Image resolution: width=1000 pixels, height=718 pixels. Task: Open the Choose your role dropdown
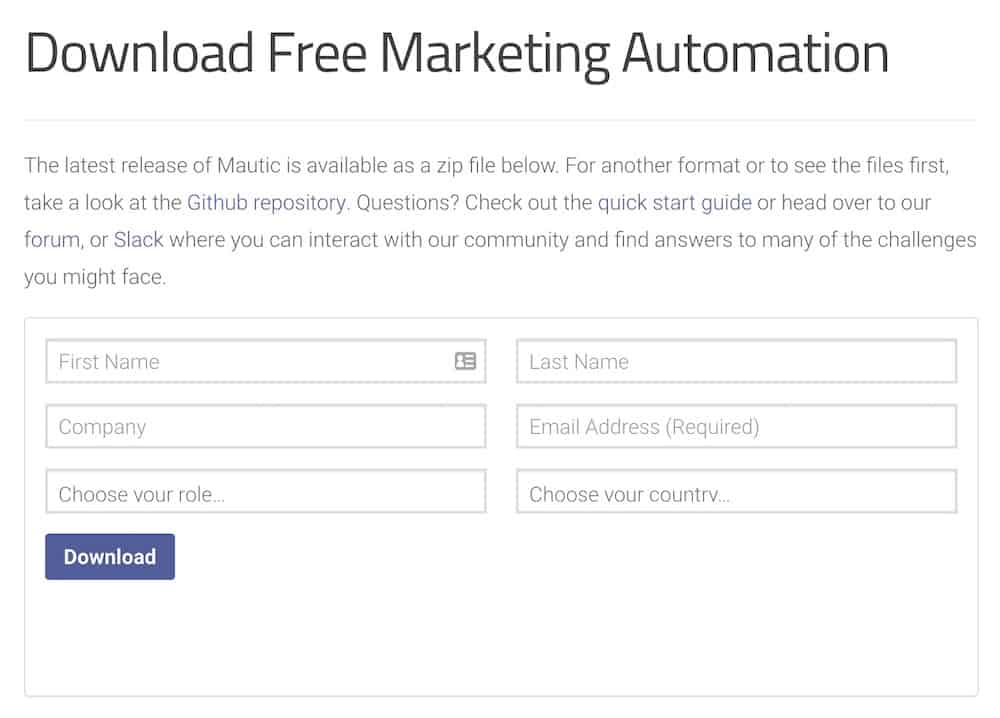(265, 492)
